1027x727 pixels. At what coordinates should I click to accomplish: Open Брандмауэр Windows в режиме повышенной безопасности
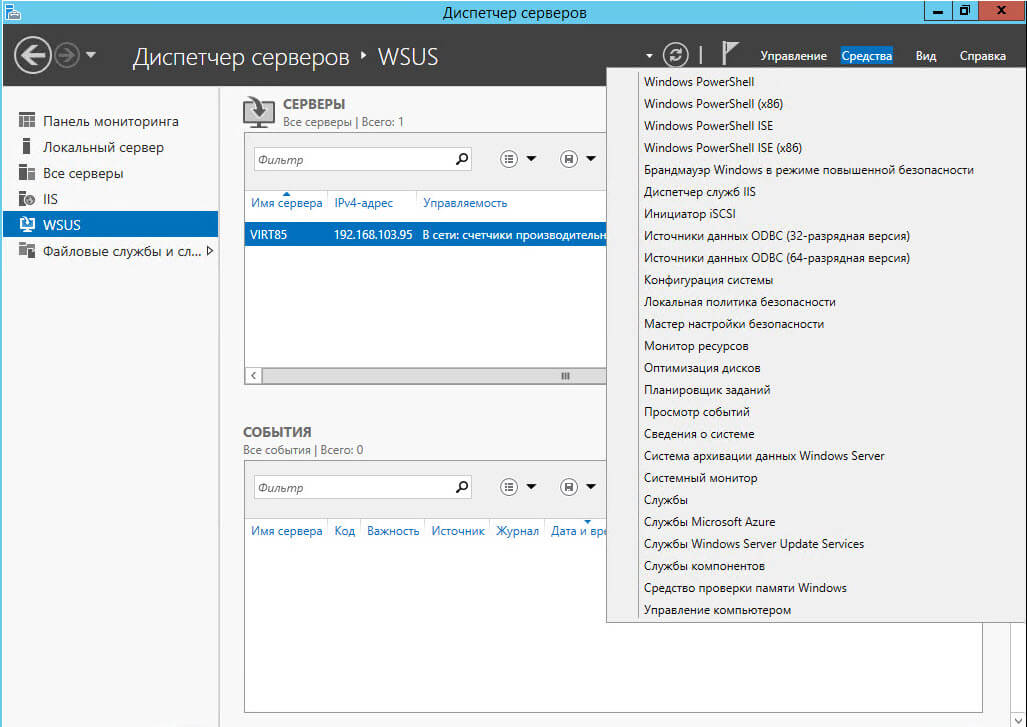(x=808, y=170)
